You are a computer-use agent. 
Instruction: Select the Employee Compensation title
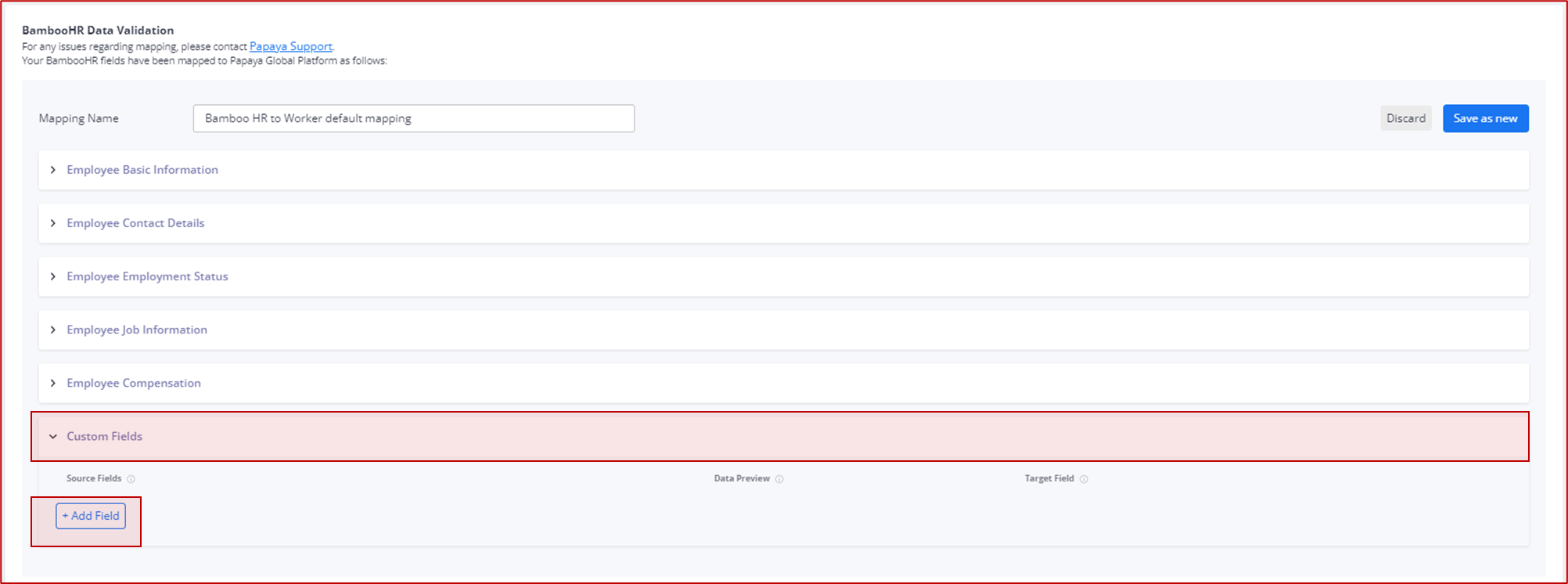coord(134,383)
